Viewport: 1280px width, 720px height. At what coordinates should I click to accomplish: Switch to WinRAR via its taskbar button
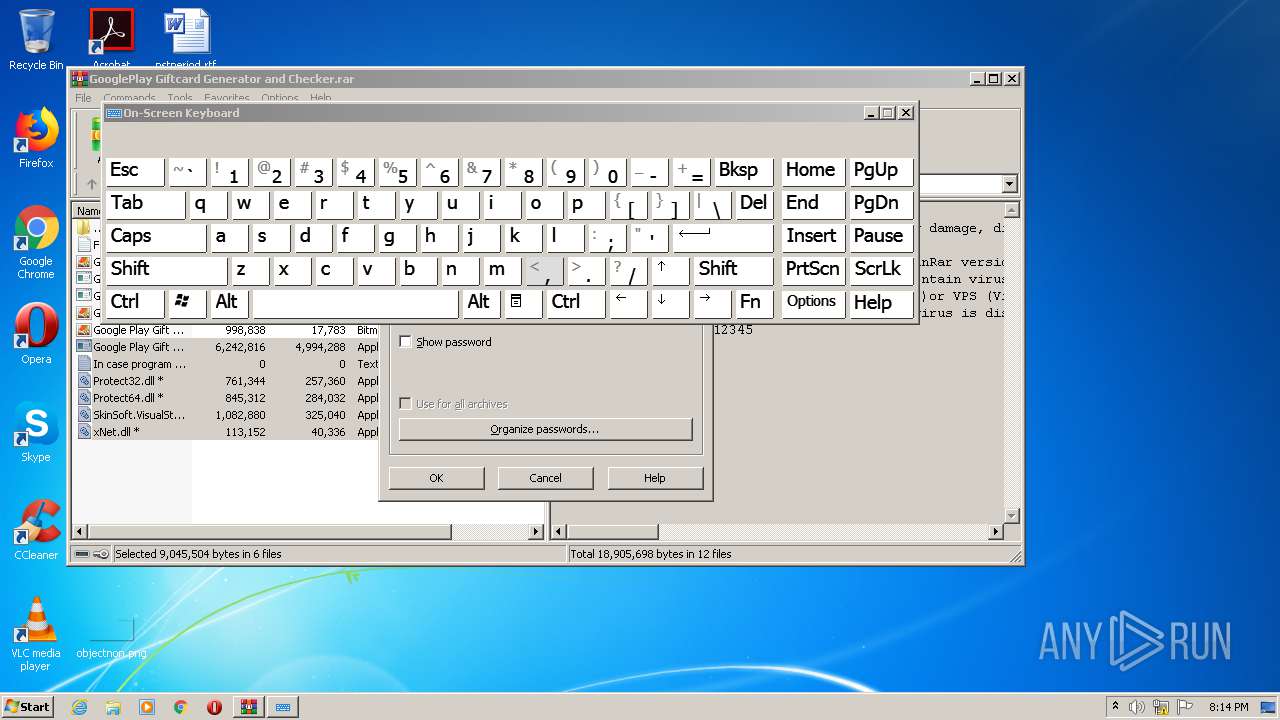click(x=248, y=707)
